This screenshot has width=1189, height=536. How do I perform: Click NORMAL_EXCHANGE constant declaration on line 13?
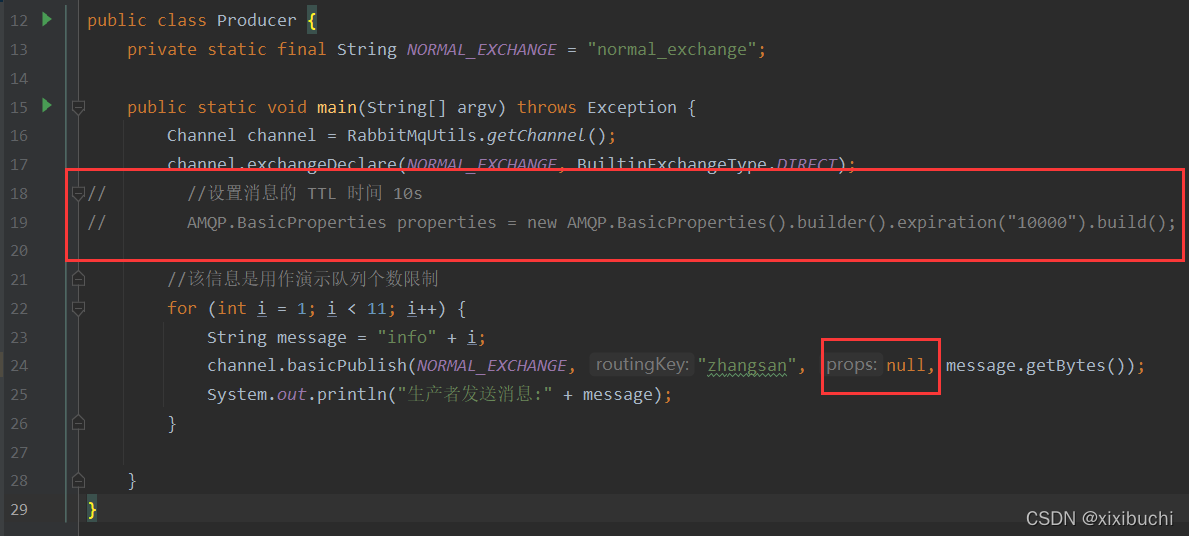[482, 50]
